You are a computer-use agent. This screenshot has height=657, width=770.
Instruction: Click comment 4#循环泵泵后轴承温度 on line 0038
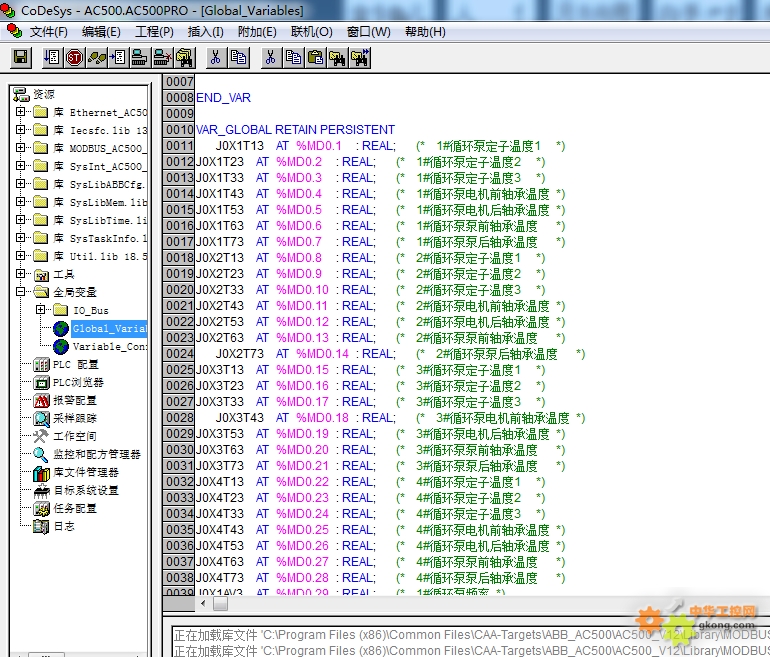[476, 578]
